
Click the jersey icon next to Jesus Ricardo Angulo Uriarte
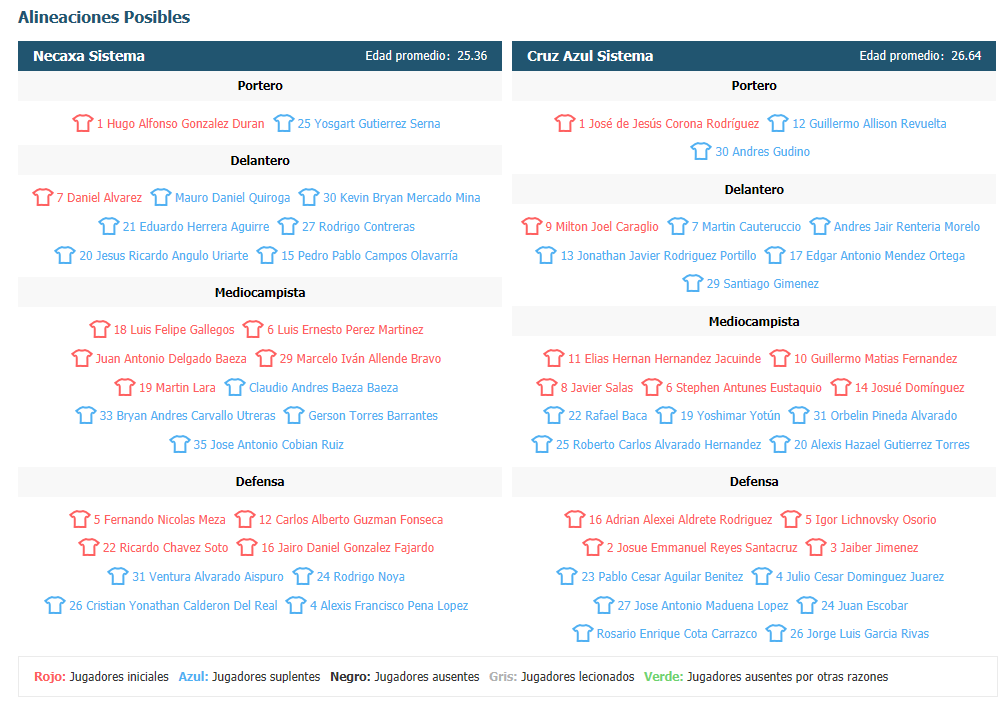click(x=65, y=254)
